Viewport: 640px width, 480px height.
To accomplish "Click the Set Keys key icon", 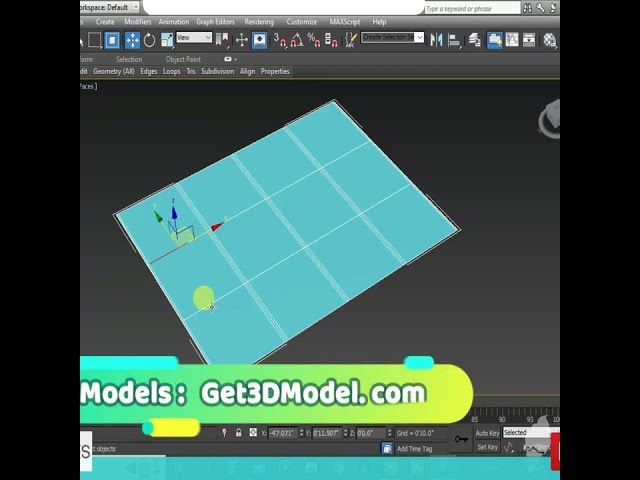I will click(461, 439).
